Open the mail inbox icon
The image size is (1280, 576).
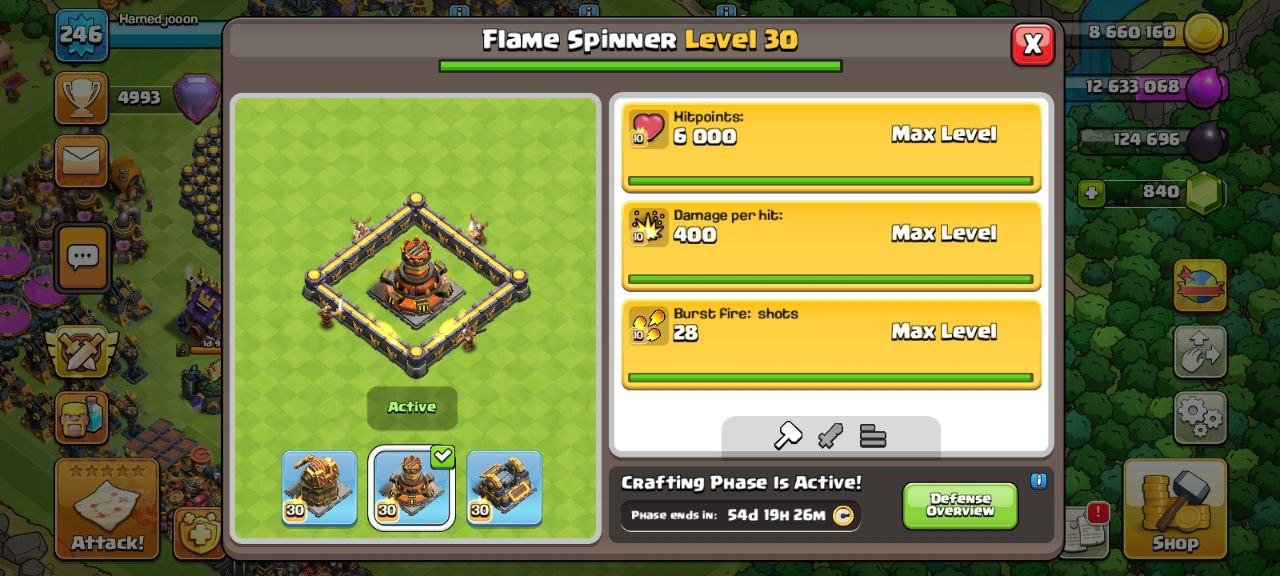pos(81,161)
